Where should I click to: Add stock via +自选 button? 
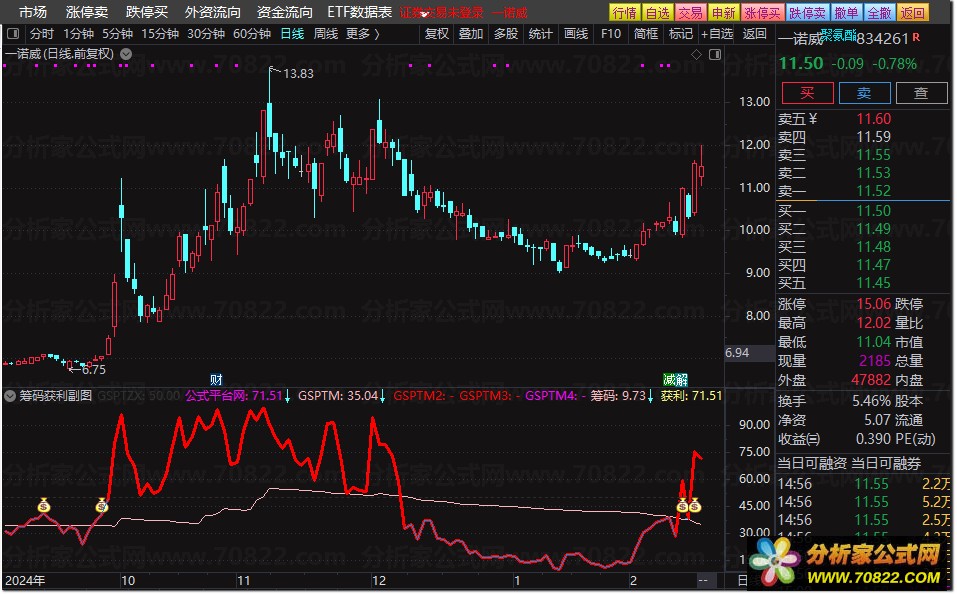tap(717, 34)
